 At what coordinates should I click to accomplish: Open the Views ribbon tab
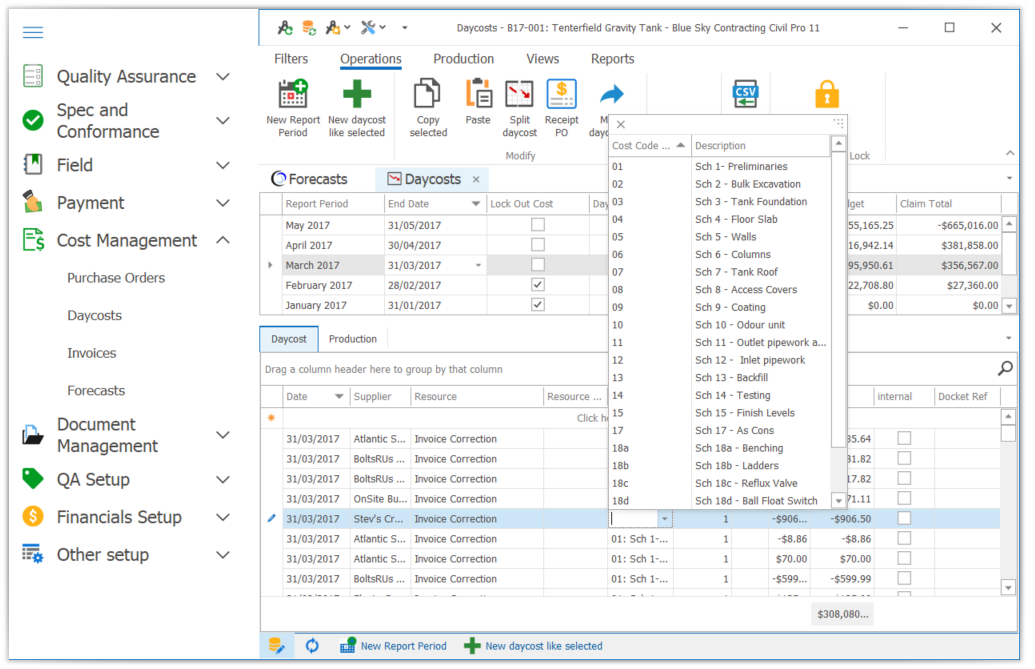pos(543,59)
